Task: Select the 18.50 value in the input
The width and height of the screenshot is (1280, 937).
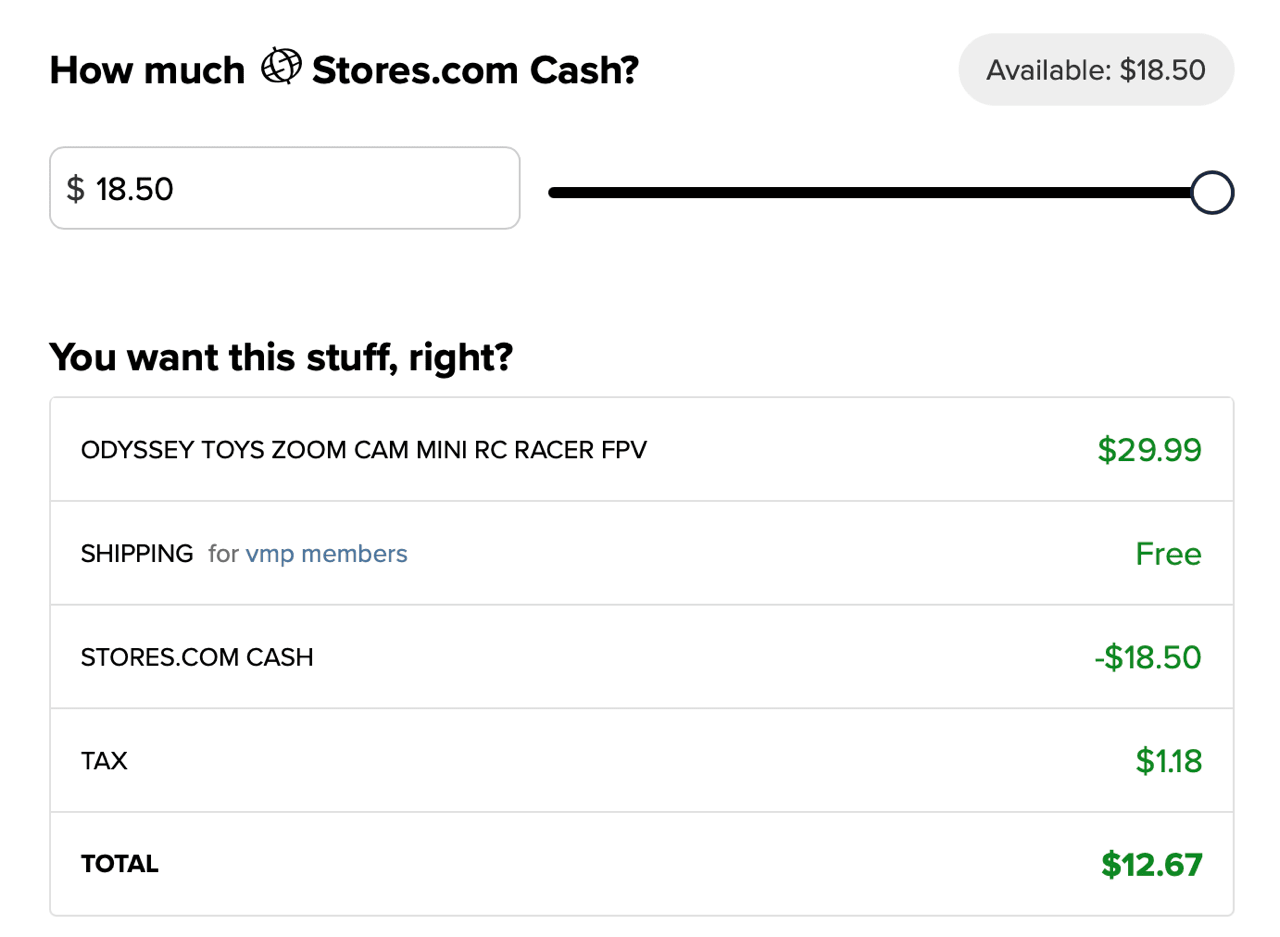Action: pyautogui.click(x=135, y=188)
